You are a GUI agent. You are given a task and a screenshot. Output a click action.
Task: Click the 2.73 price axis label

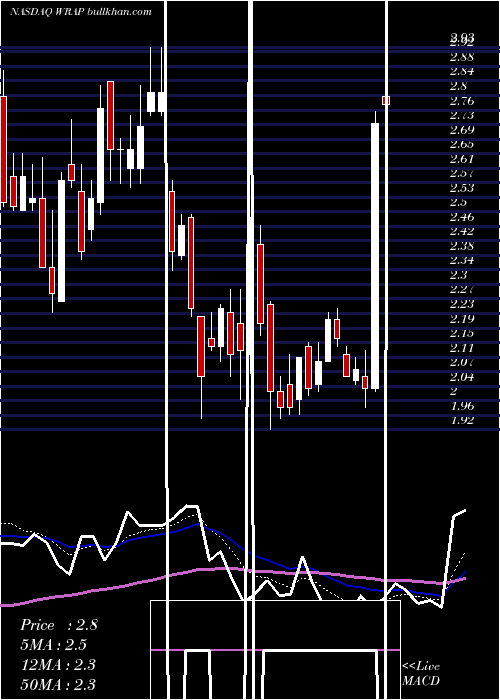[462, 115]
